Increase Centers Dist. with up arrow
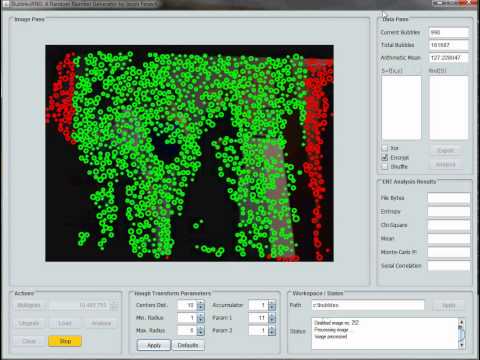The height and width of the screenshot is (360, 480). pyautogui.click(x=200, y=303)
